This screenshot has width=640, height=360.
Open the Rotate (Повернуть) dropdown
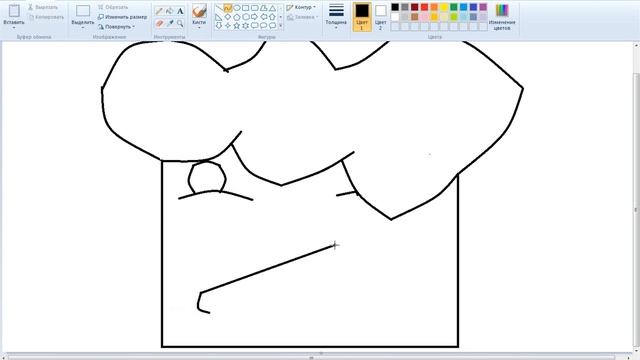(x=116, y=27)
